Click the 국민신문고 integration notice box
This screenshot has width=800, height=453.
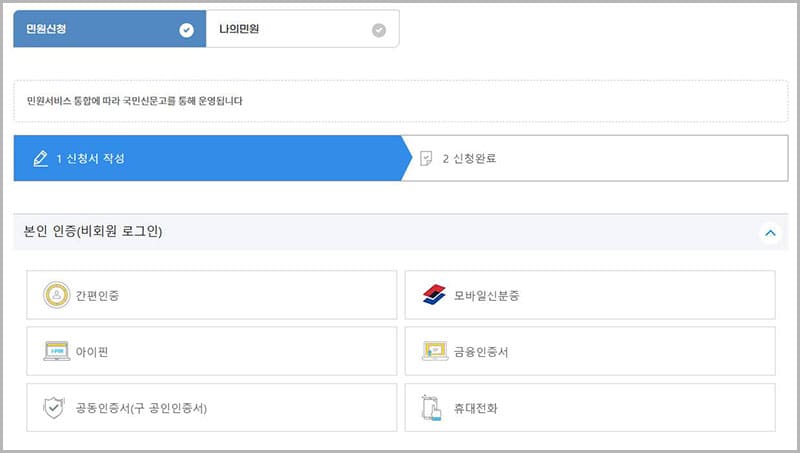pos(400,101)
